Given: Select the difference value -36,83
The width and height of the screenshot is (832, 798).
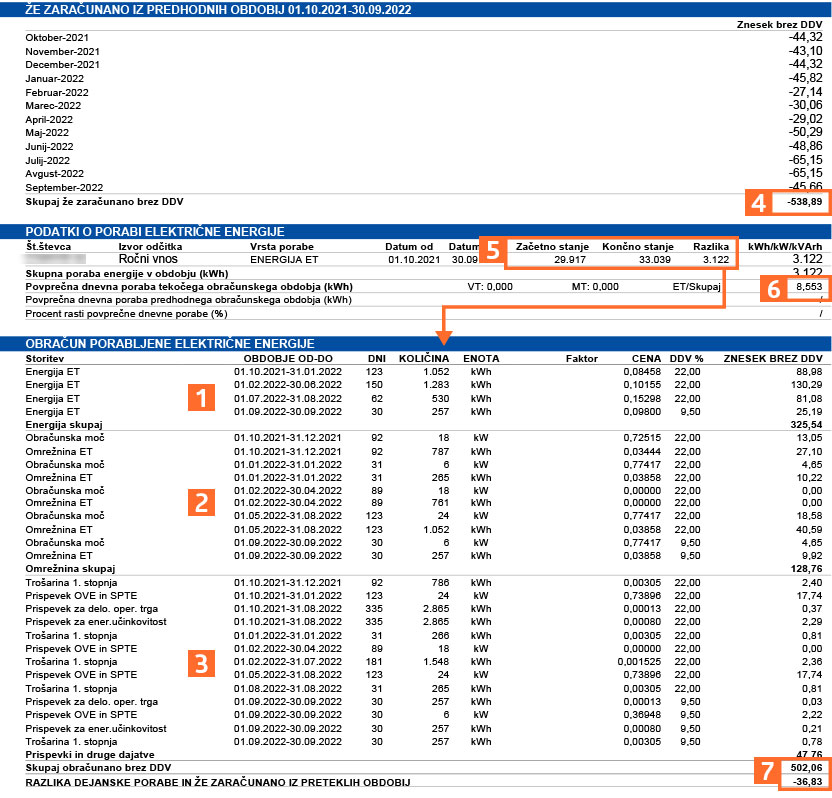Looking at the screenshot, I should (807, 782).
